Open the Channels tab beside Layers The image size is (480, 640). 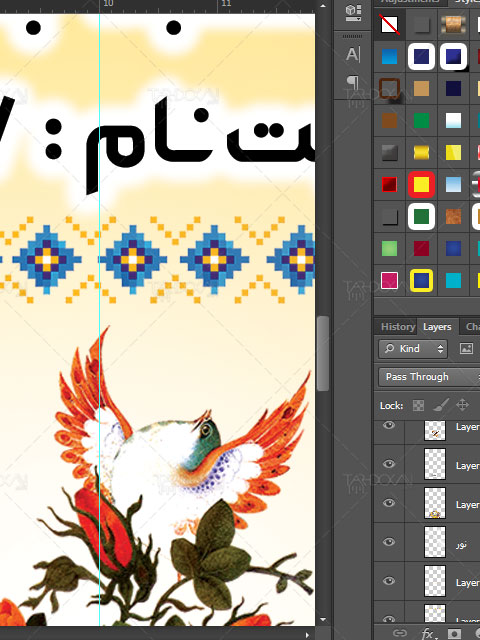[472, 327]
